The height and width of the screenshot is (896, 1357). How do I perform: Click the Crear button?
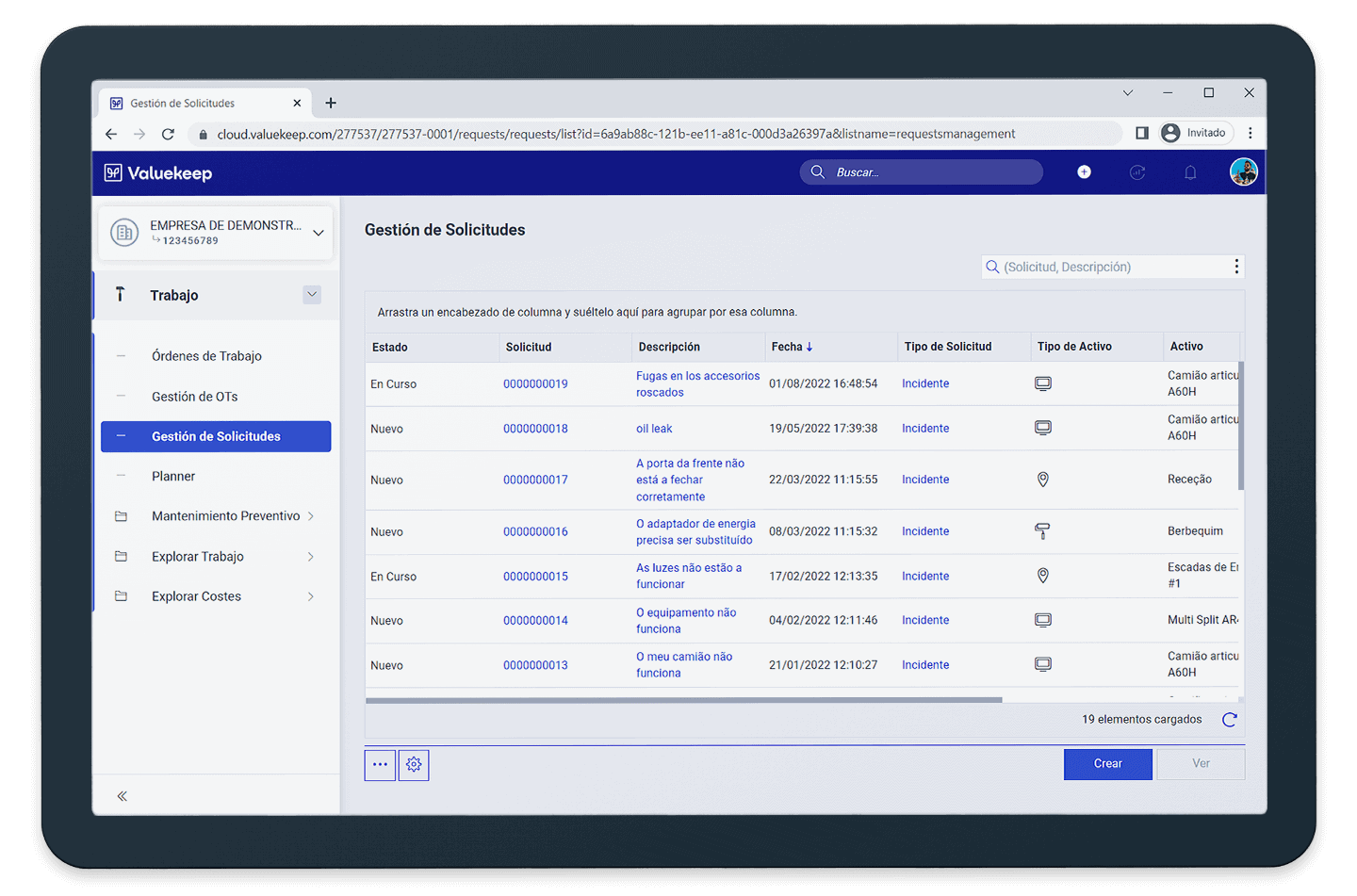1107,764
